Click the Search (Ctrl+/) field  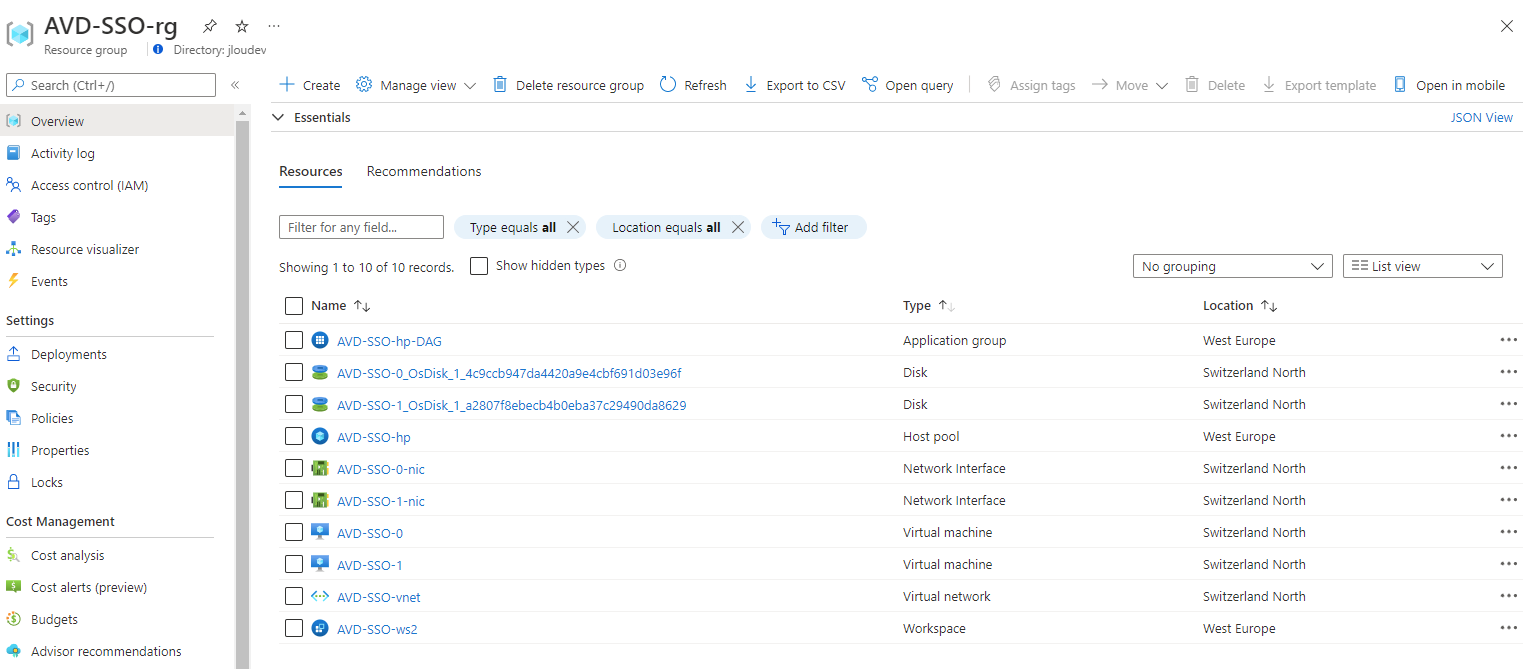111,85
